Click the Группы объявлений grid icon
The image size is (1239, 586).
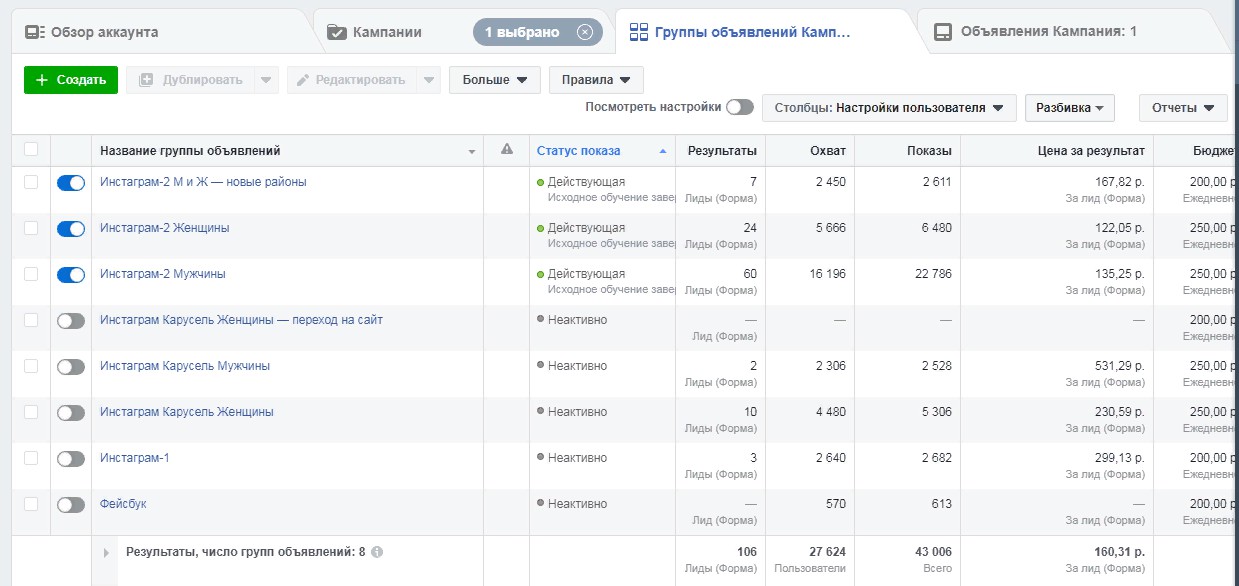tap(638, 32)
